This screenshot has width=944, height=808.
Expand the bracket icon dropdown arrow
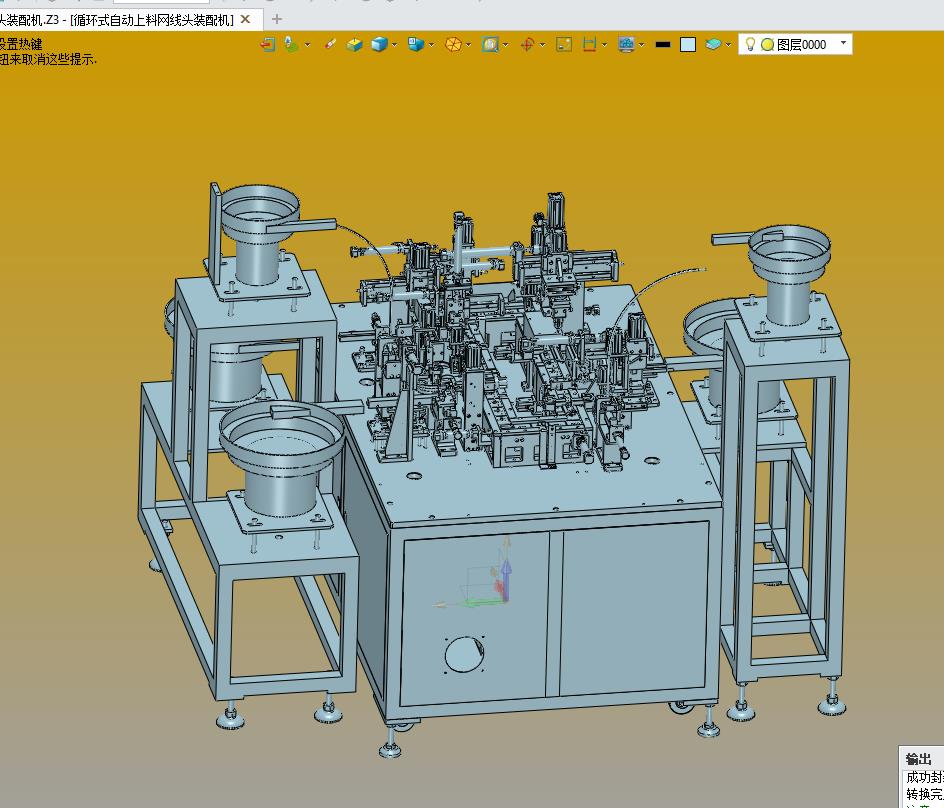(604, 45)
